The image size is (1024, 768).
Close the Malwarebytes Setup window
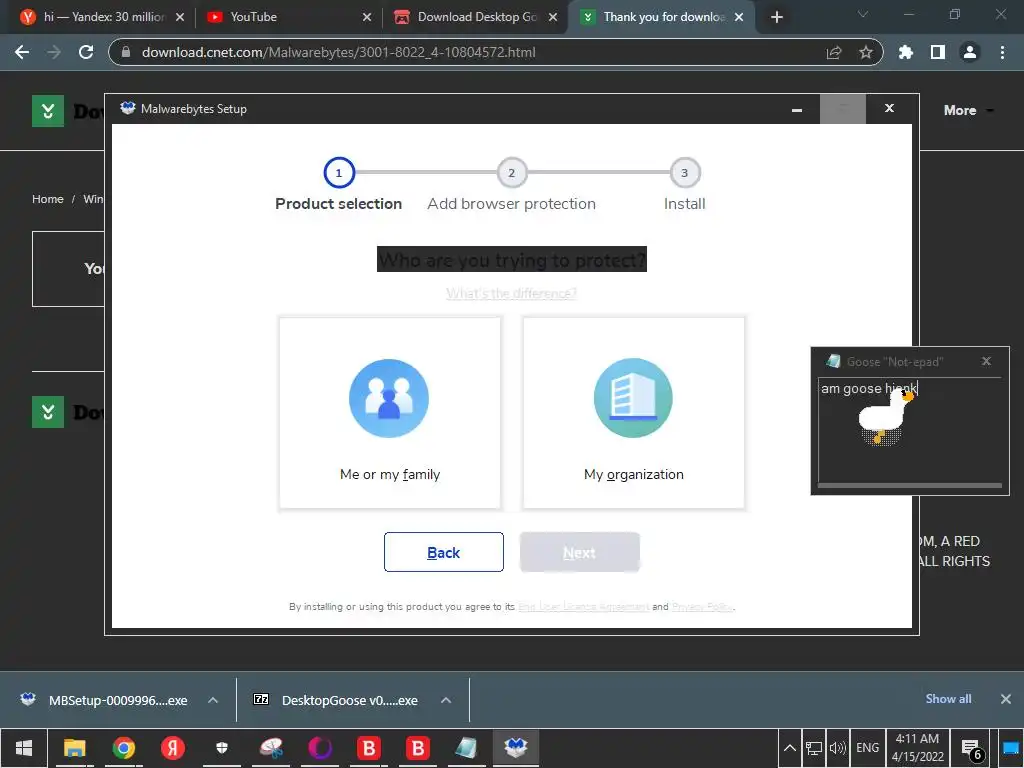pos(889,108)
